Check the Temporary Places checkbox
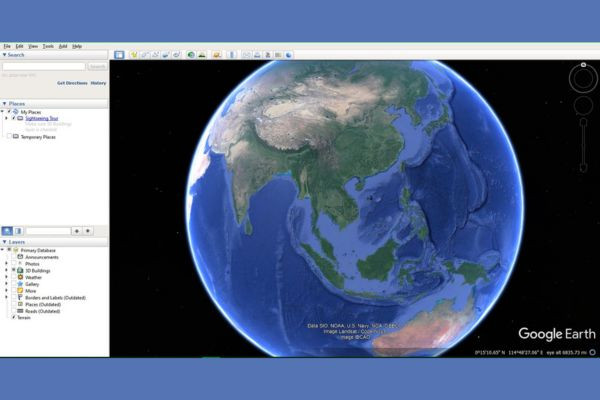 pos(10,137)
